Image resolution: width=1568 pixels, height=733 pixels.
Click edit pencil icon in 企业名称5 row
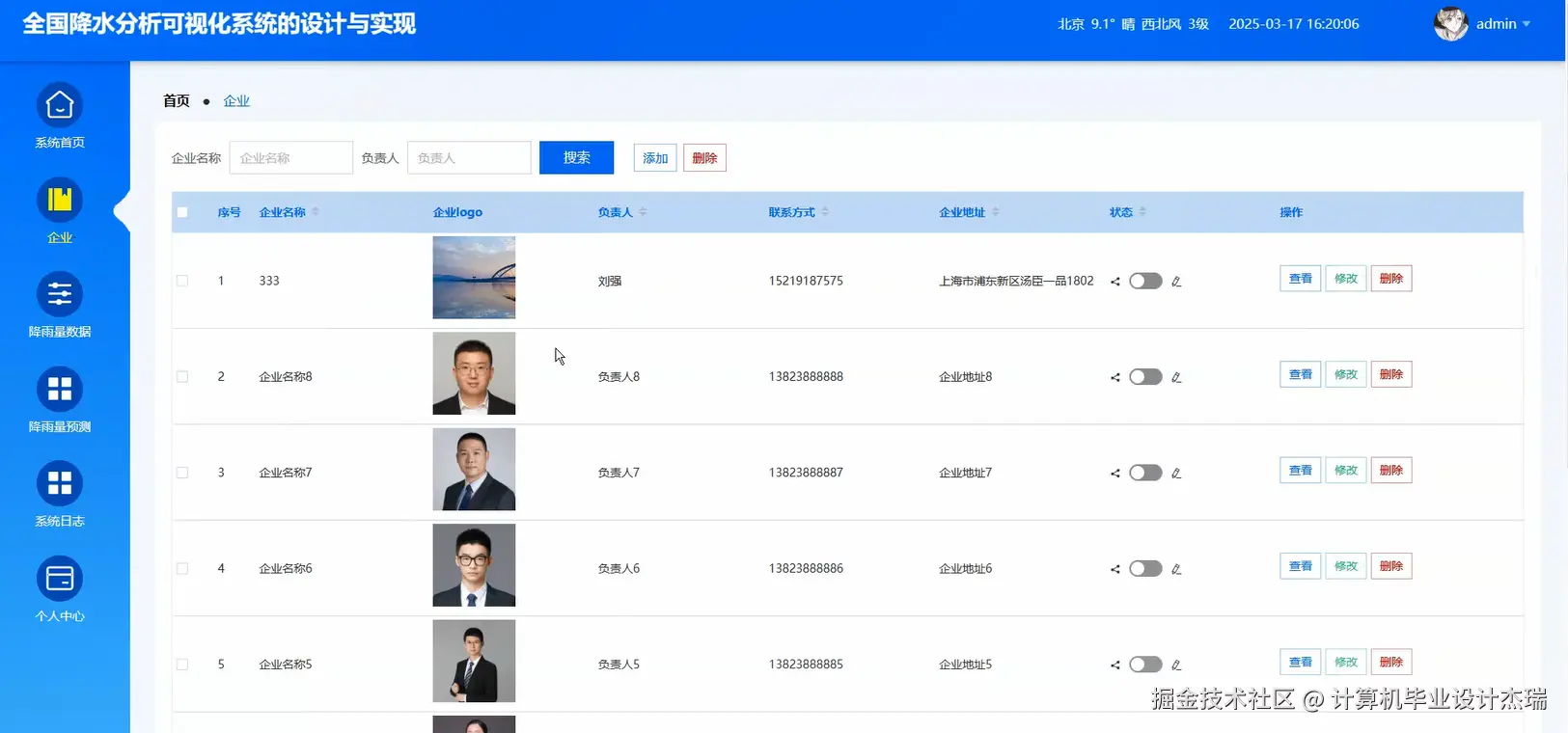(x=1176, y=665)
